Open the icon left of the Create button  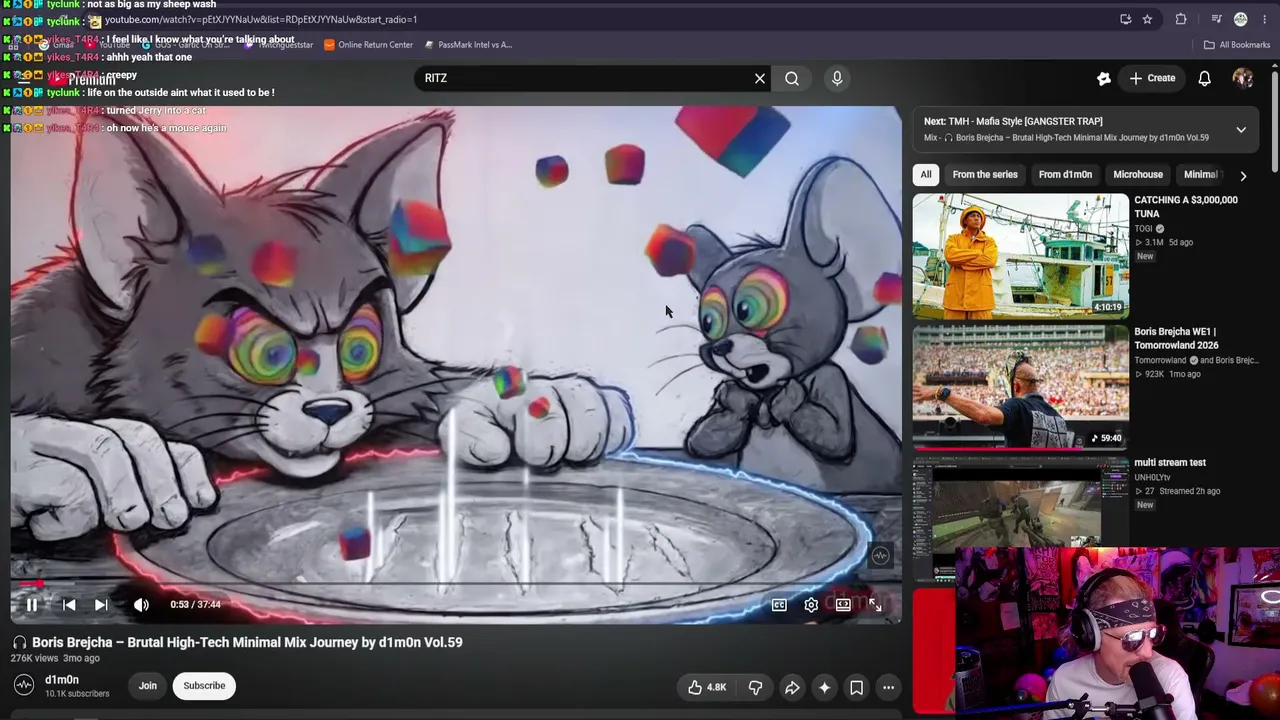click(x=1104, y=78)
